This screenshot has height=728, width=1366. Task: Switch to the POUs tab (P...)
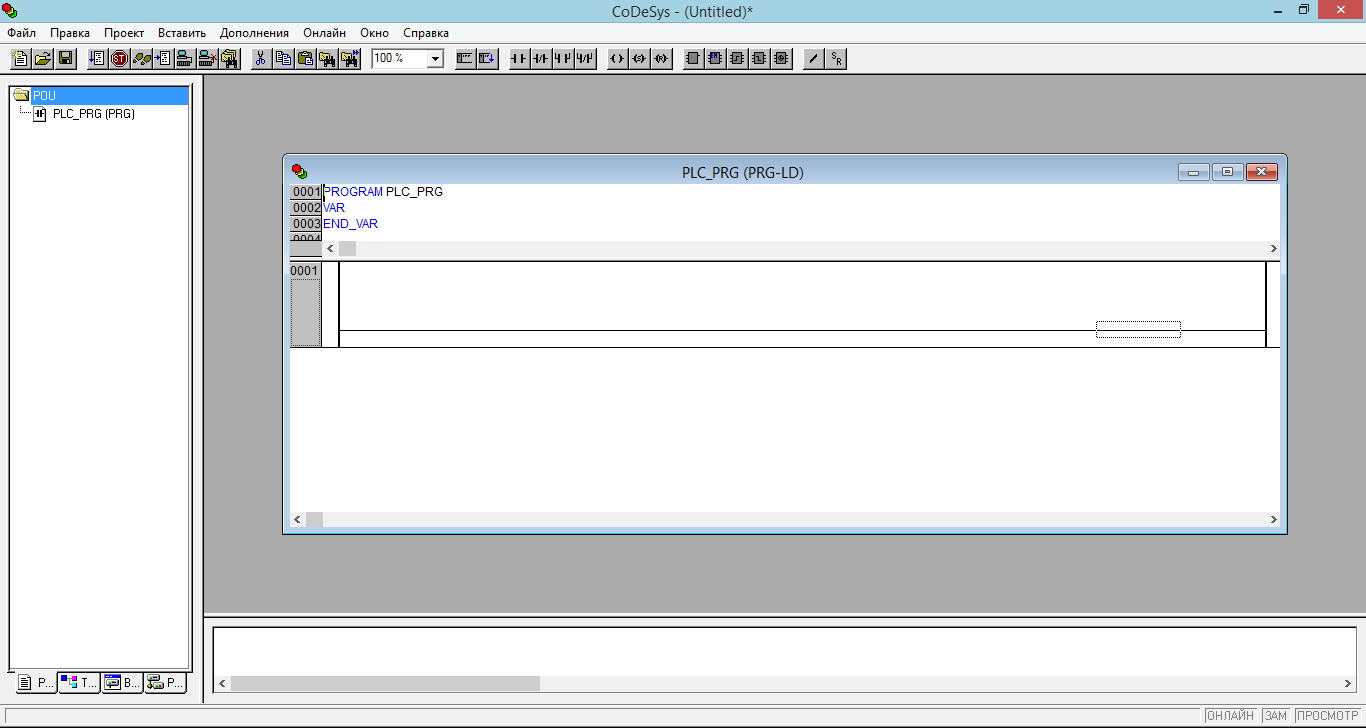tap(37, 683)
